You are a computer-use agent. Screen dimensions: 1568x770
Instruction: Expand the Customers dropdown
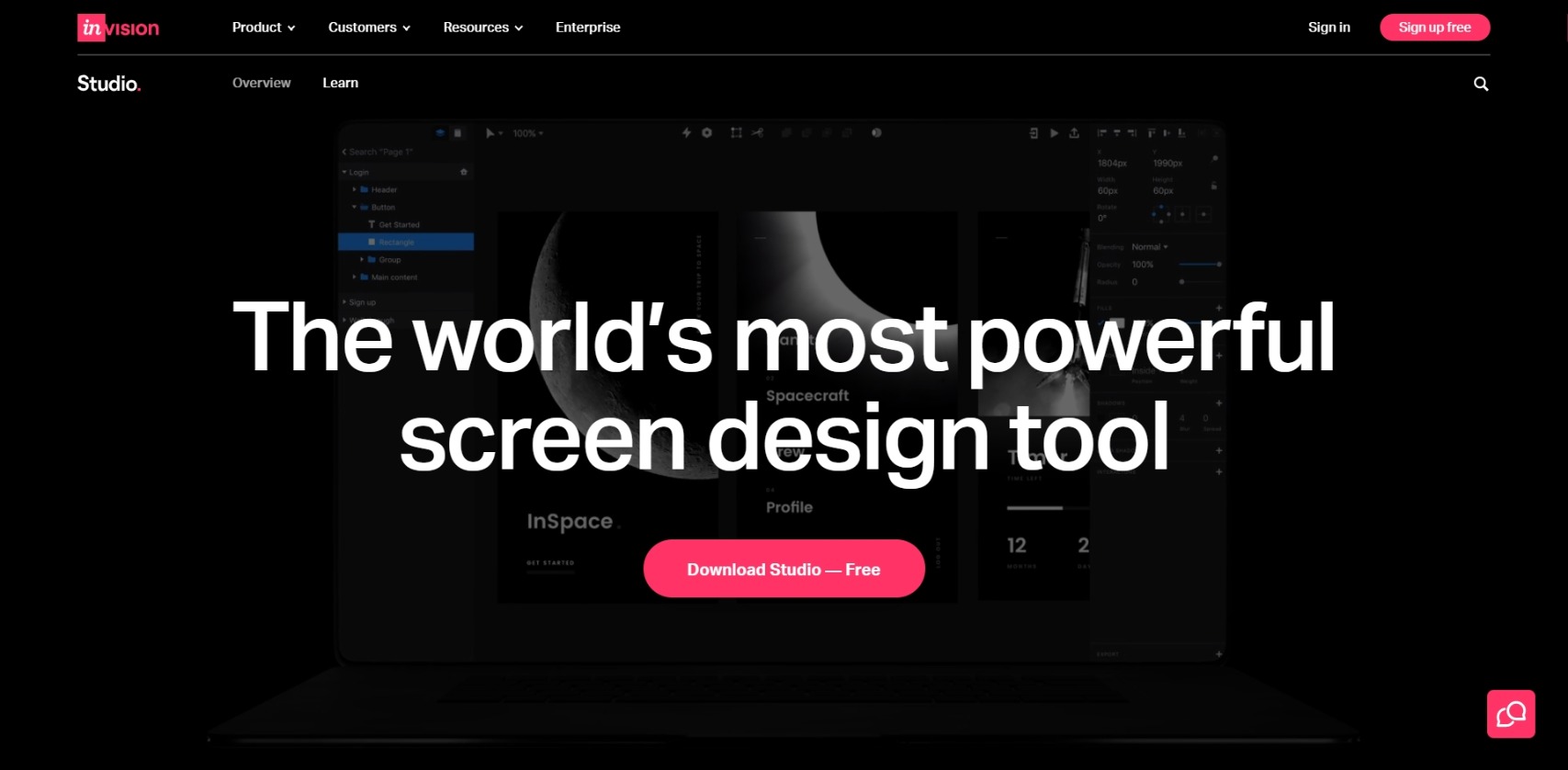[x=368, y=28]
